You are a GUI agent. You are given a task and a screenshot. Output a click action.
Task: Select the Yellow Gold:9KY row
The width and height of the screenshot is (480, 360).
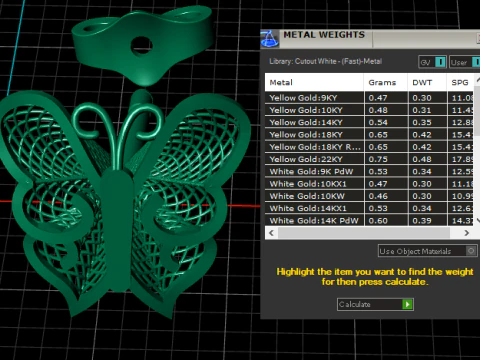(x=369, y=98)
